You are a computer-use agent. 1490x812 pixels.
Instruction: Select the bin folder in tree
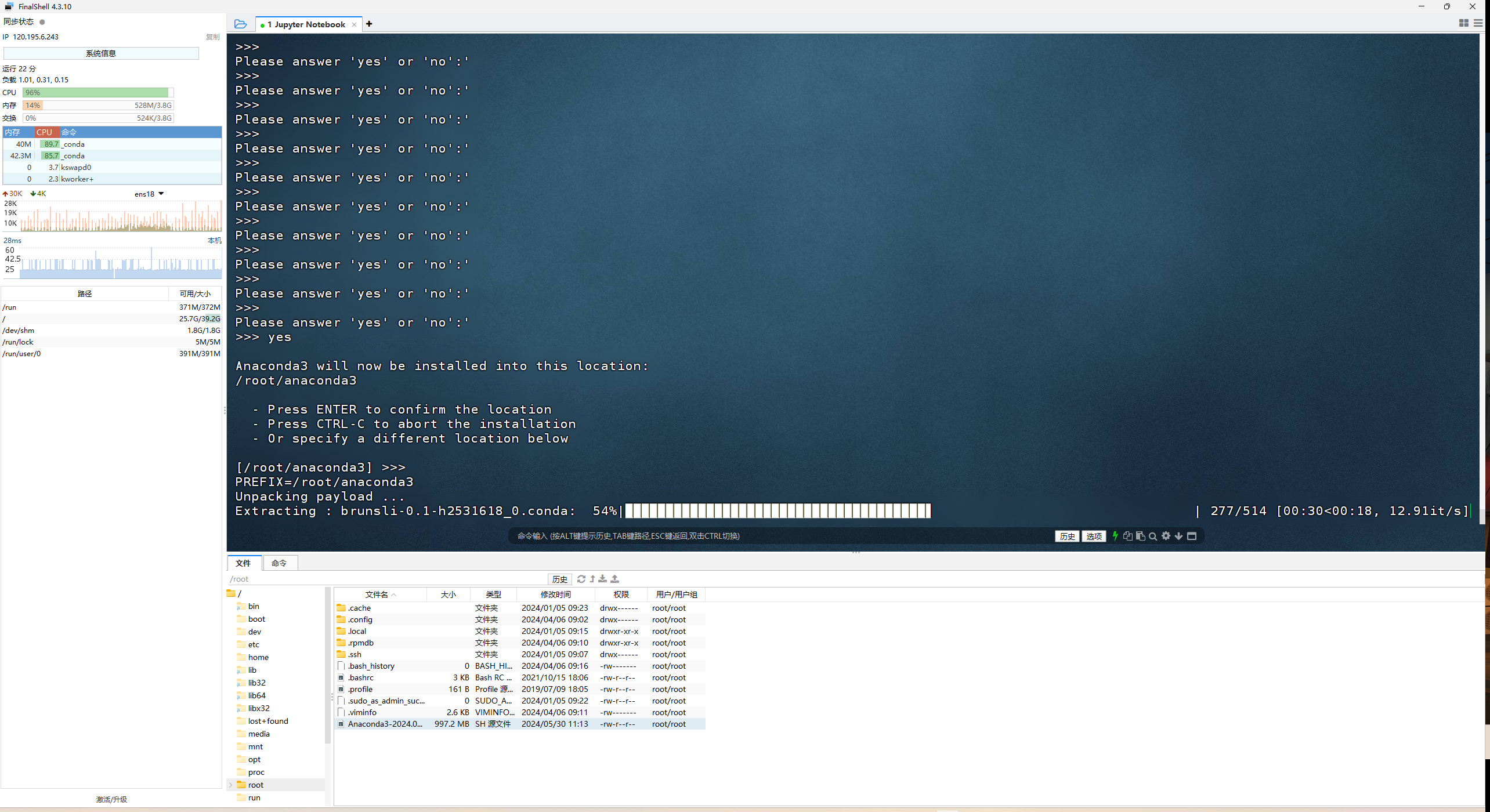[x=254, y=606]
